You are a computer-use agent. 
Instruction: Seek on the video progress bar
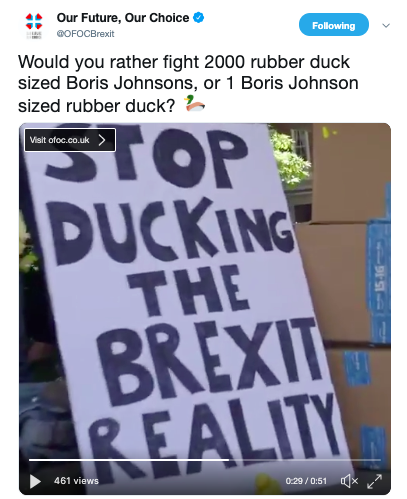click(205, 460)
